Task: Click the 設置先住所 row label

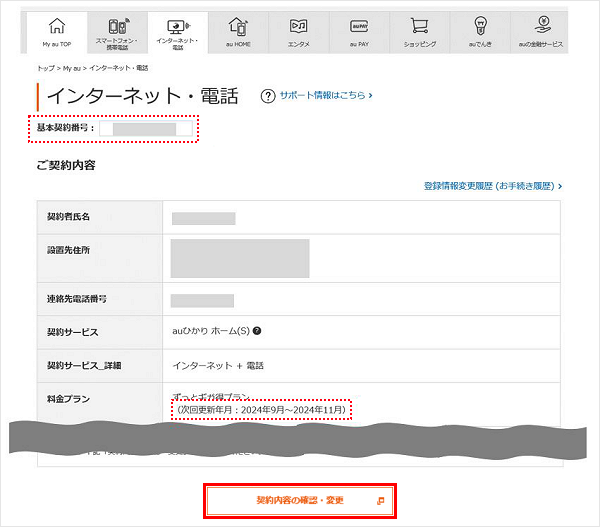Action: pyautogui.click(x=68, y=250)
